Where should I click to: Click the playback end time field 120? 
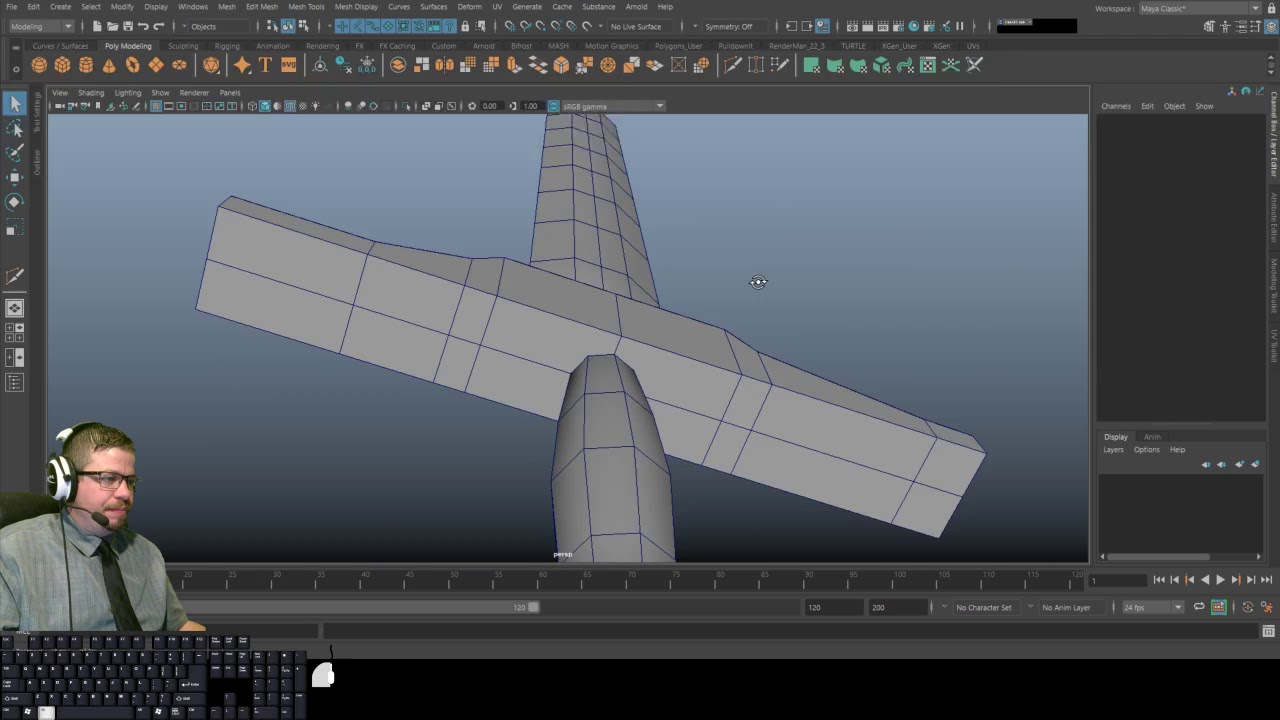834,607
